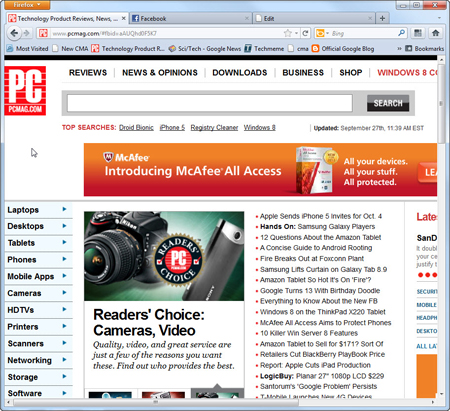Open the Bing search engine selector
450x411 pixels.
pos(322,33)
